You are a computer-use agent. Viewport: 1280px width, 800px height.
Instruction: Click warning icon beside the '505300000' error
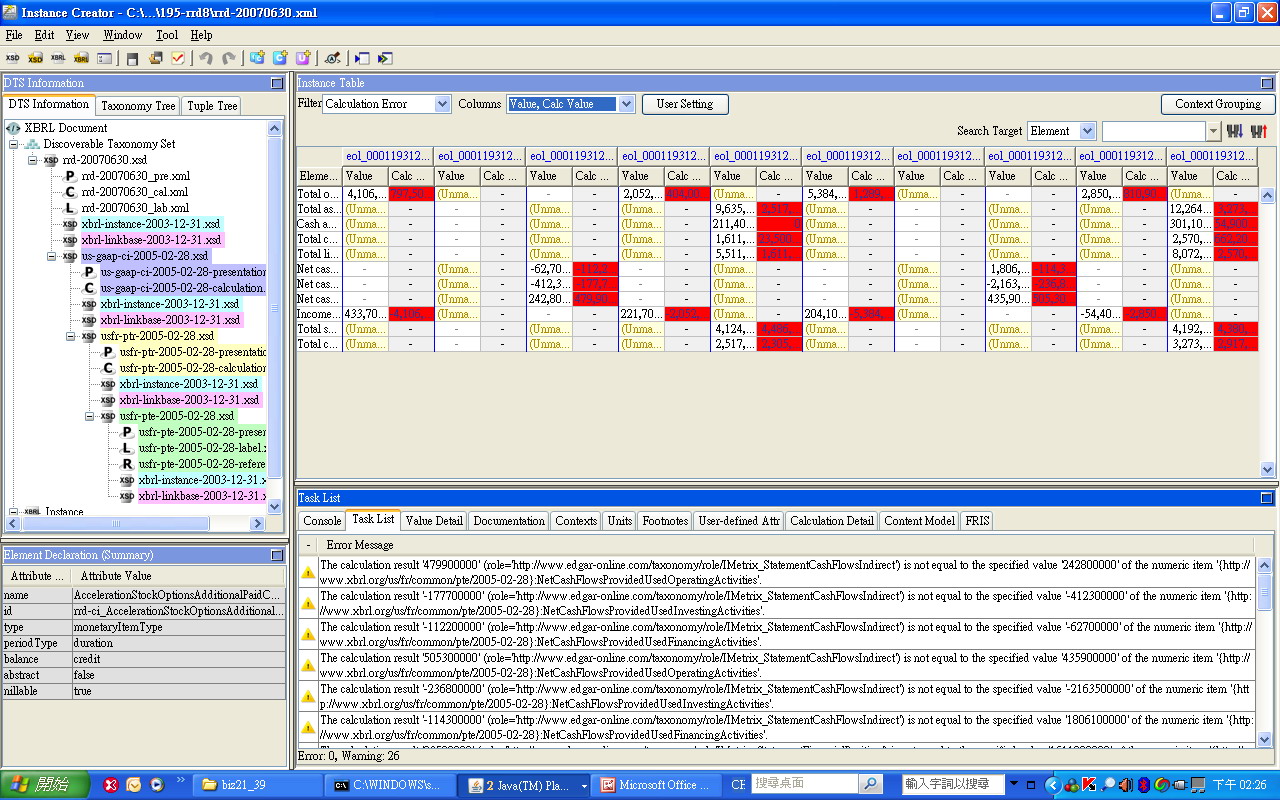tap(309, 666)
